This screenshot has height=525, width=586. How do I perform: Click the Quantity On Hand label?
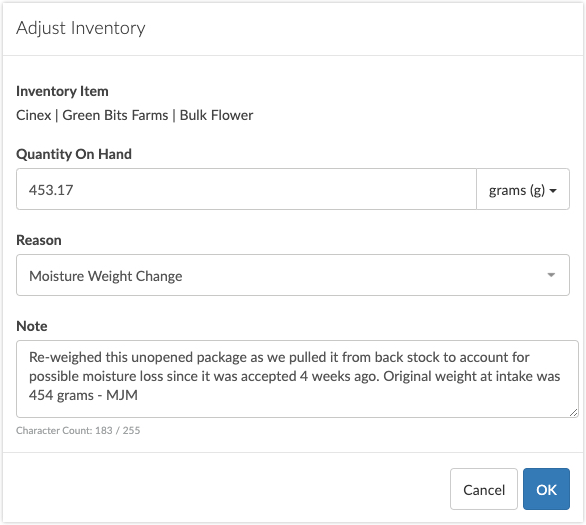(74, 154)
